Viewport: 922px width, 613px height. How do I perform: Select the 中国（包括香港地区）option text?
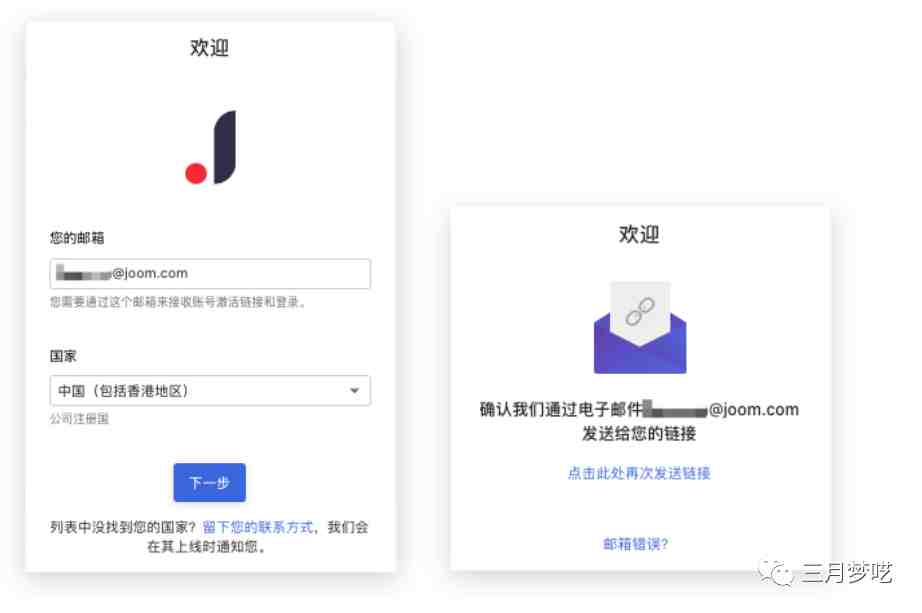tap(123, 391)
